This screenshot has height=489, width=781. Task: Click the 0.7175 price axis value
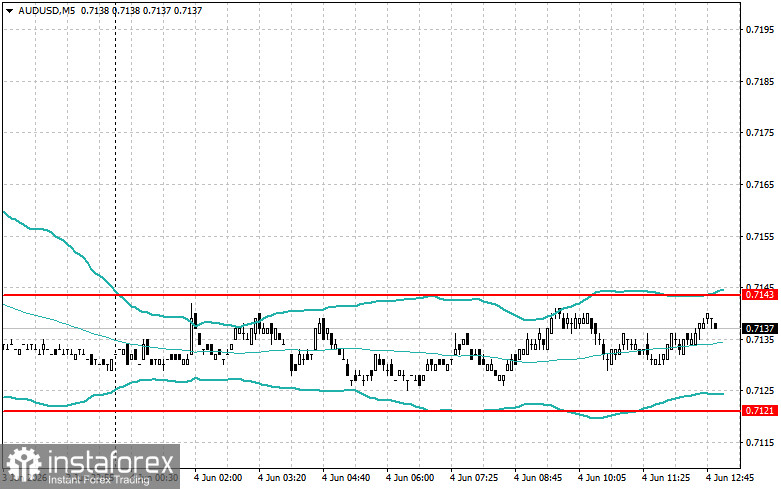760,132
